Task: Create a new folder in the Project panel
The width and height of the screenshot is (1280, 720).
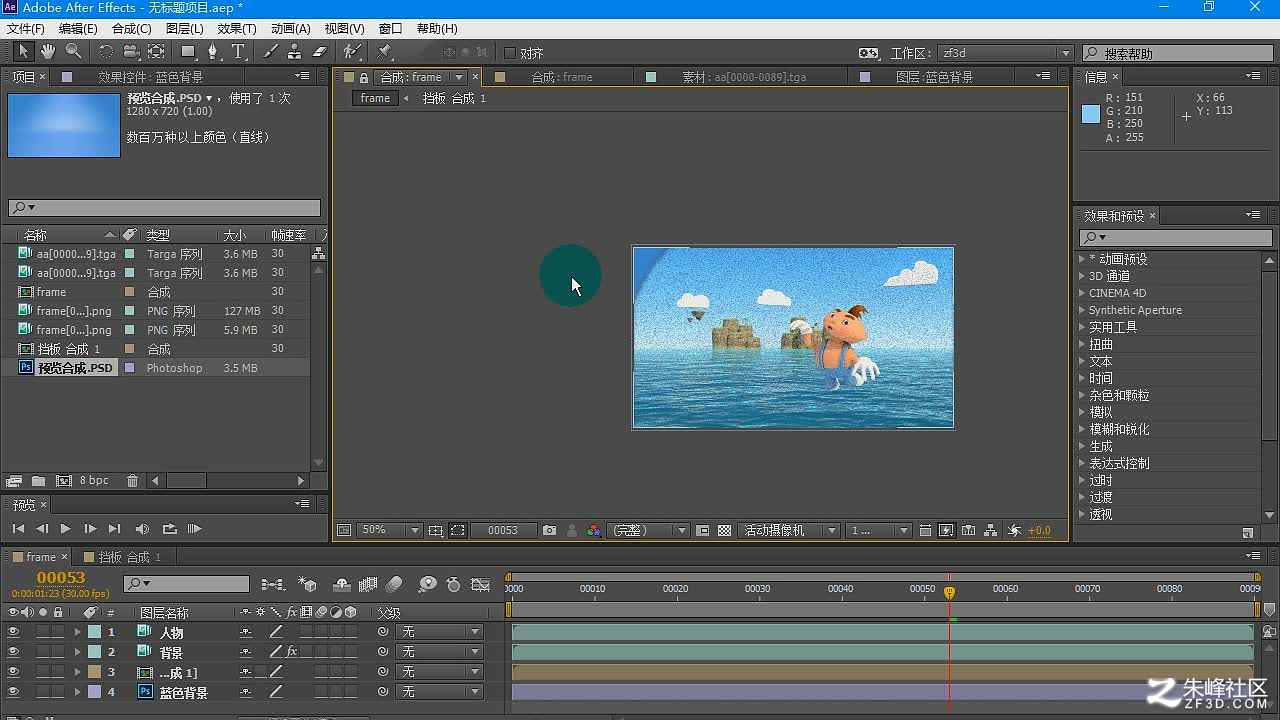Action: click(x=38, y=481)
